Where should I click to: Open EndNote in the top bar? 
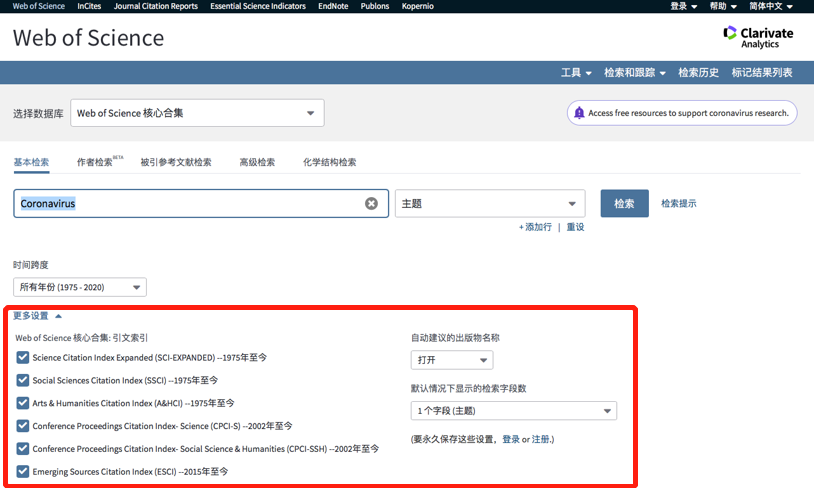tap(333, 6)
